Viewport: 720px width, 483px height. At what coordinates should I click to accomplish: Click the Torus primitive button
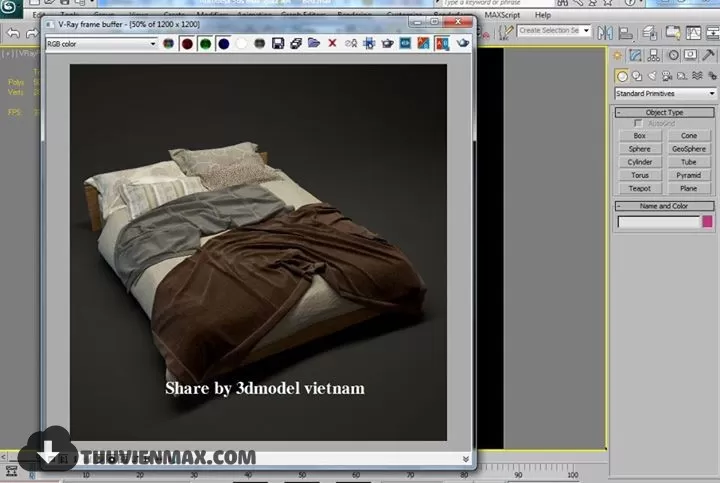click(640, 175)
